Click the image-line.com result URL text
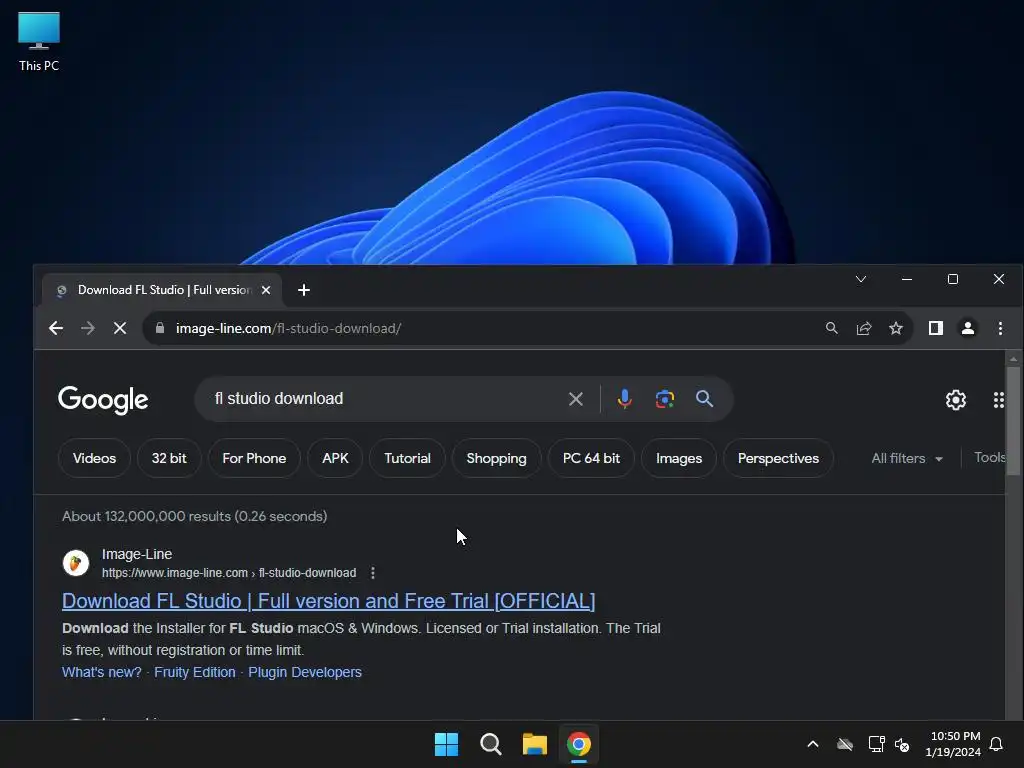Image resolution: width=1024 pixels, height=768 pixels. (229, 573)
